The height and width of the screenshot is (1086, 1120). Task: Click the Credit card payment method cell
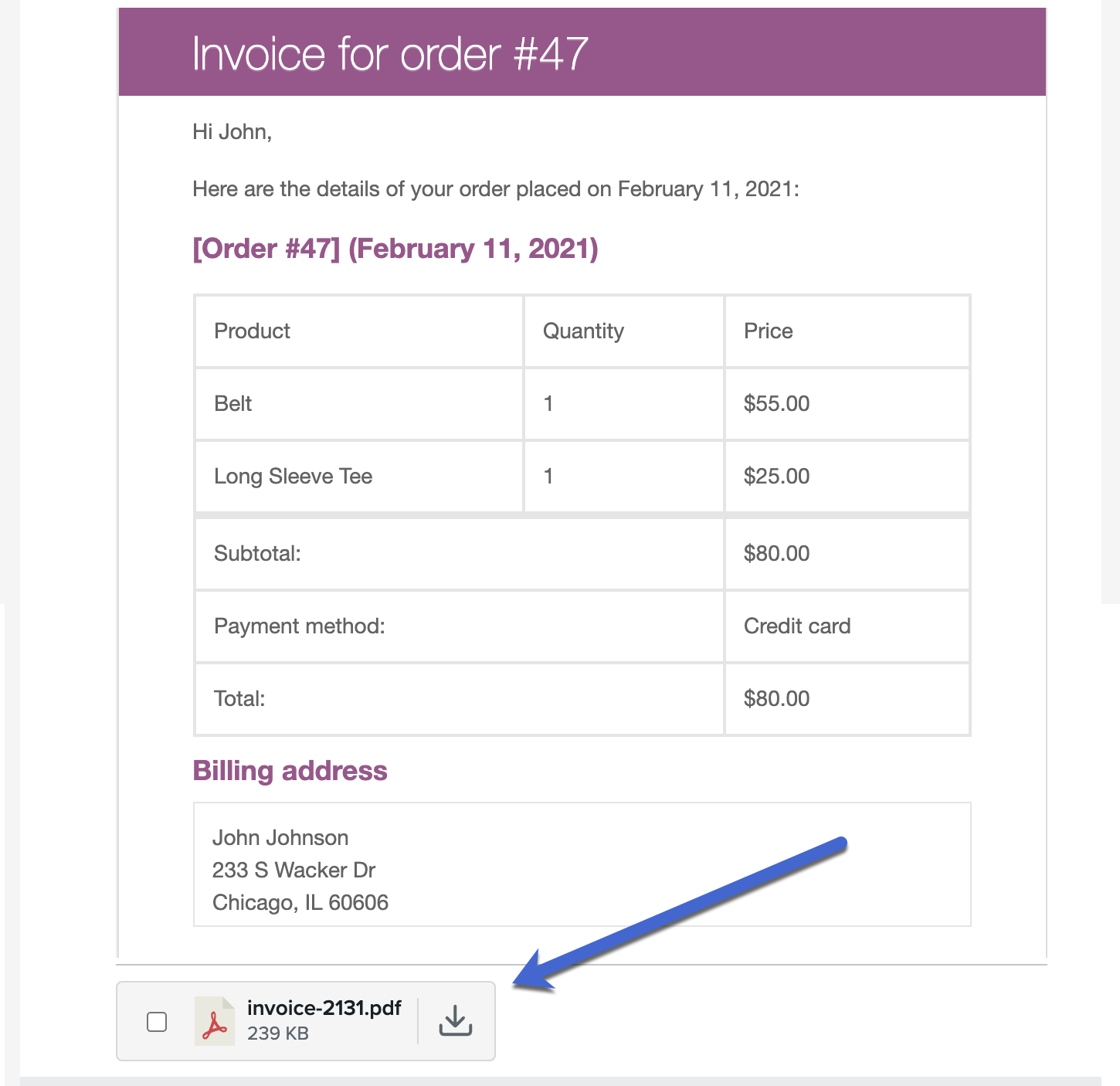(796, 626)
